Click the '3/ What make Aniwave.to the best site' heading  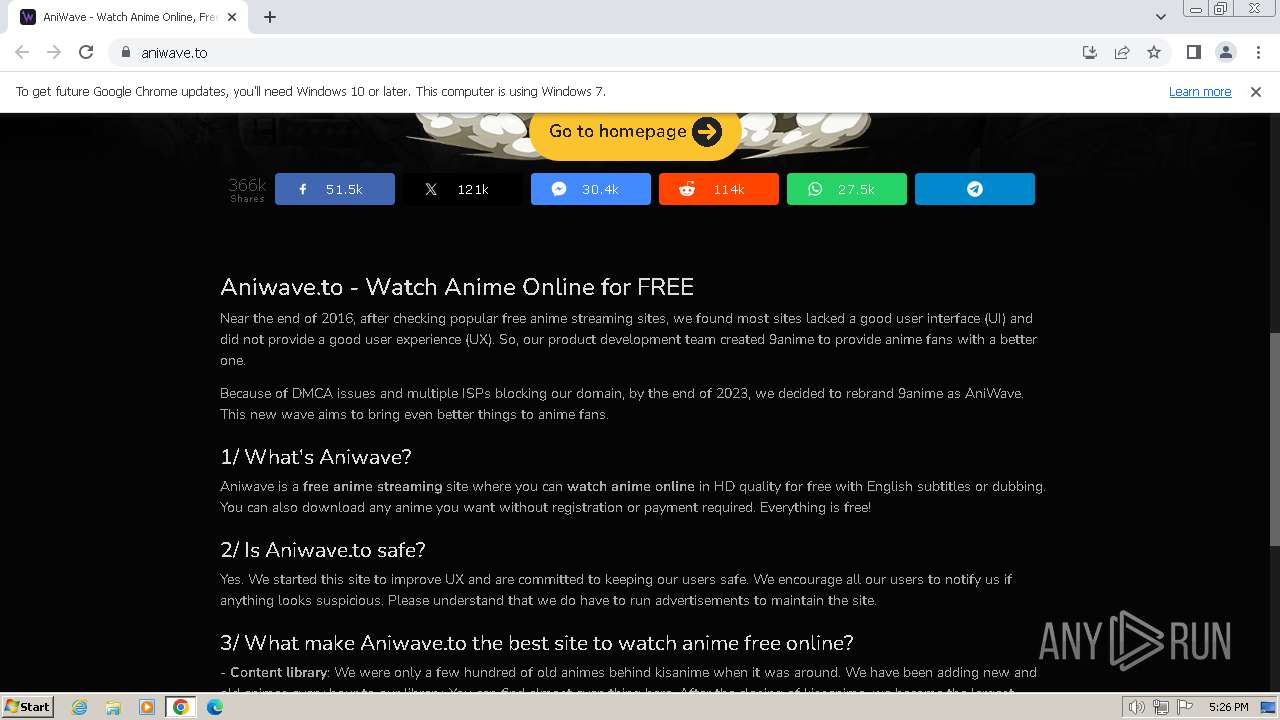point(537,643)
